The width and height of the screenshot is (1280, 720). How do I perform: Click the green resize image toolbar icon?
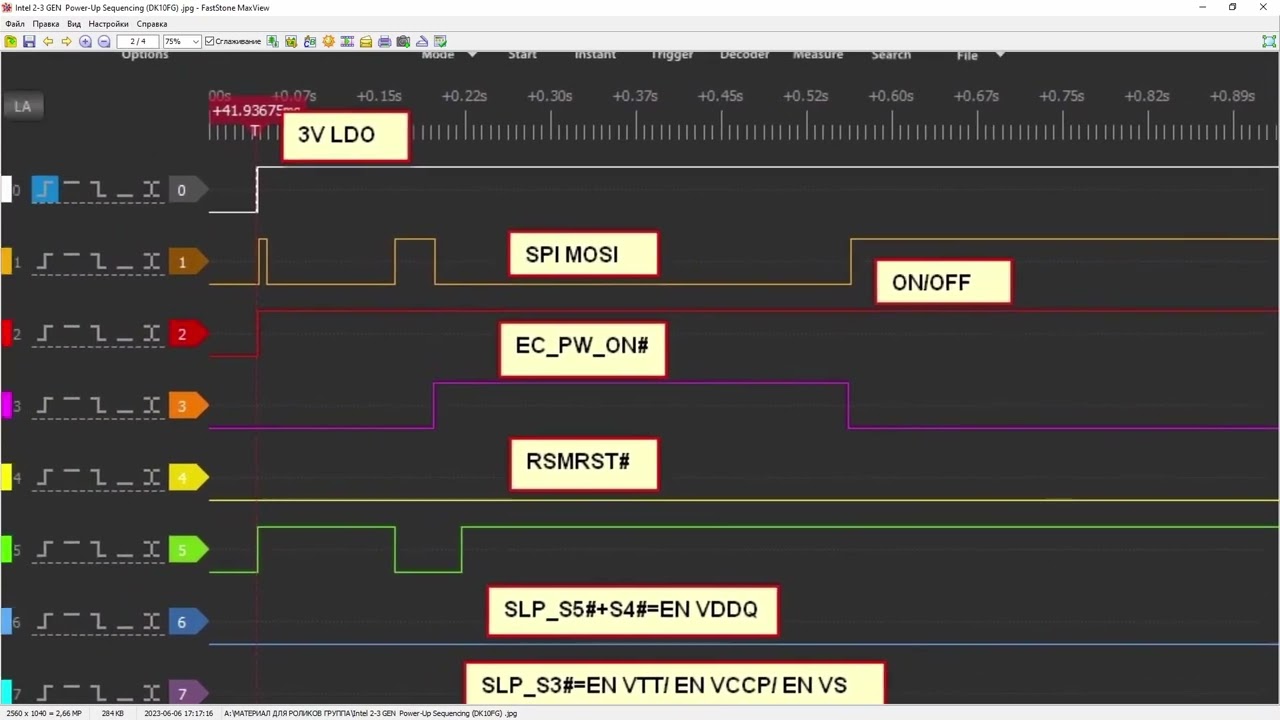(272, 41)
